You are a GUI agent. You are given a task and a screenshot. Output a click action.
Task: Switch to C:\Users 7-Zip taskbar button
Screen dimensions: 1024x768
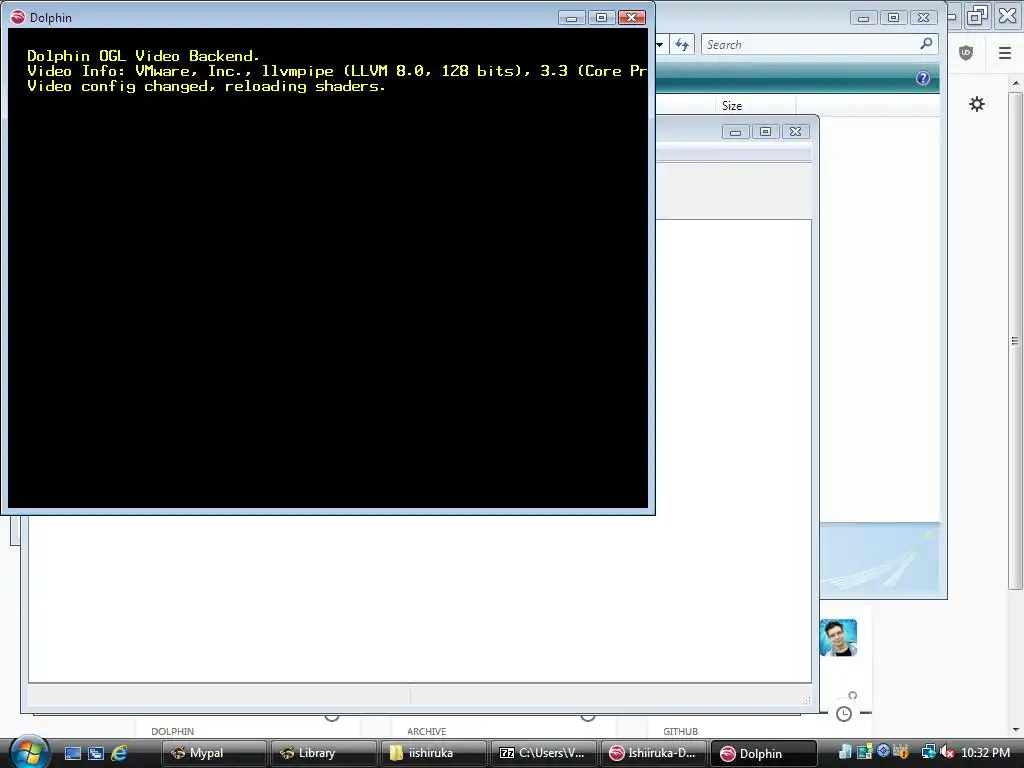pyautogui.click(x=543, y=753)
